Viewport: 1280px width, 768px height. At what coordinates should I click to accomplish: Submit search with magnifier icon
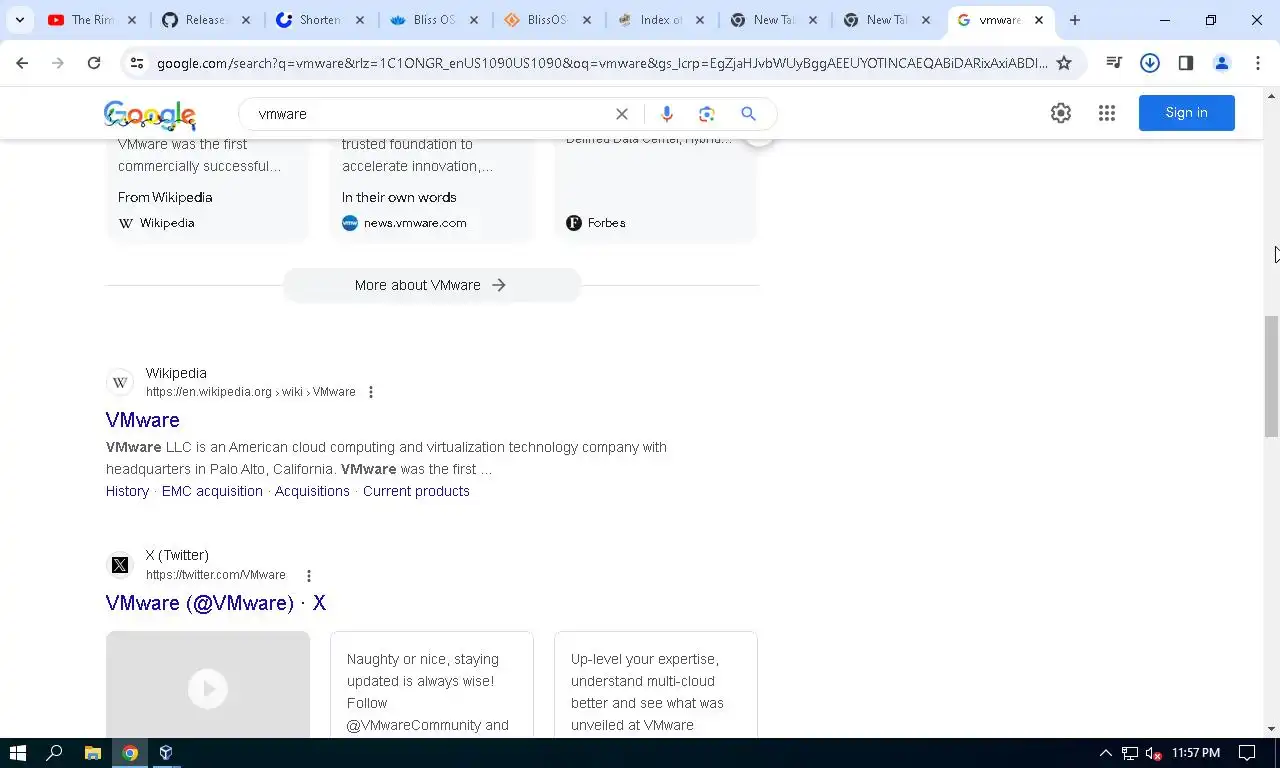(x=748, y=114)
